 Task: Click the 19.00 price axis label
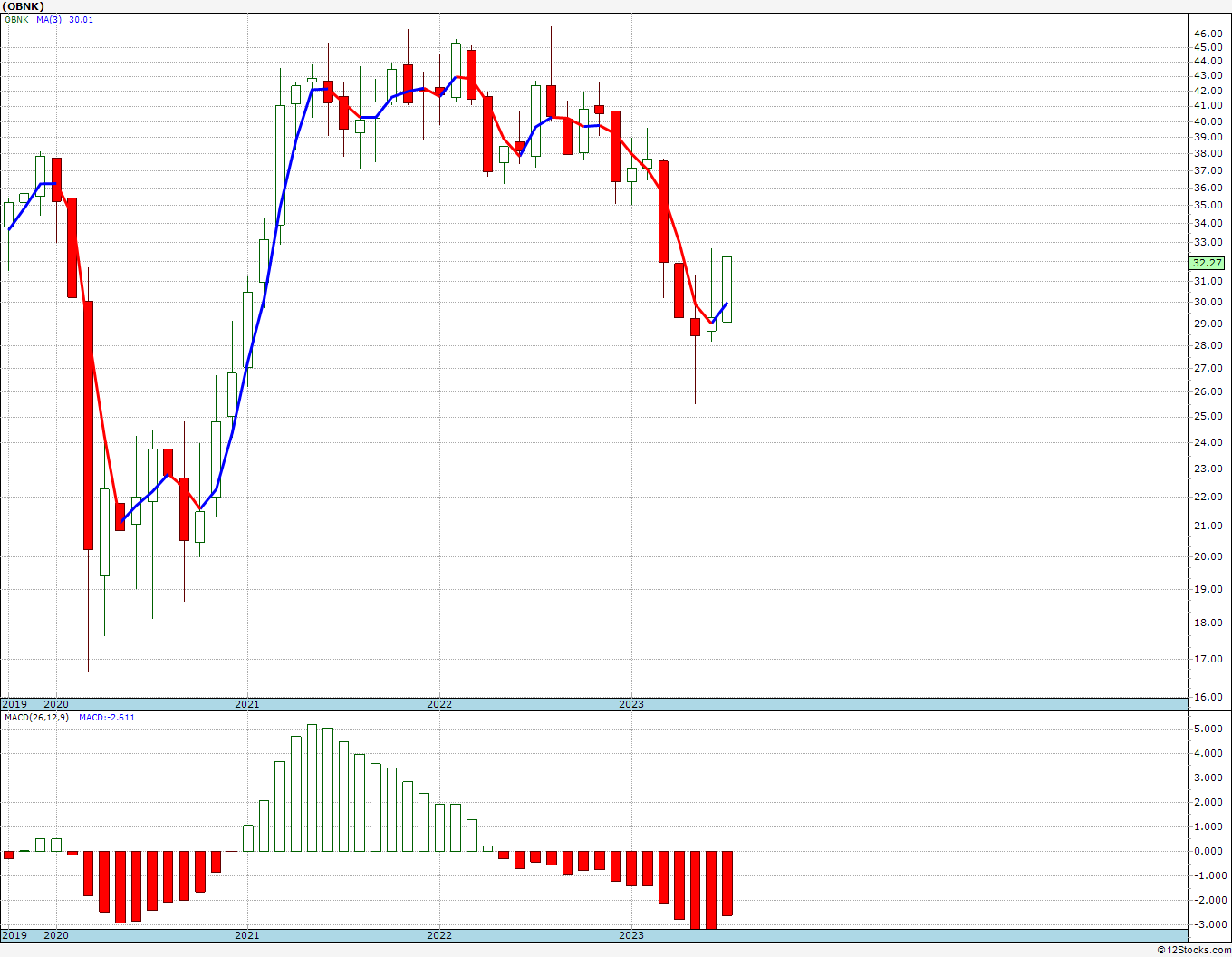(1208, 589)
